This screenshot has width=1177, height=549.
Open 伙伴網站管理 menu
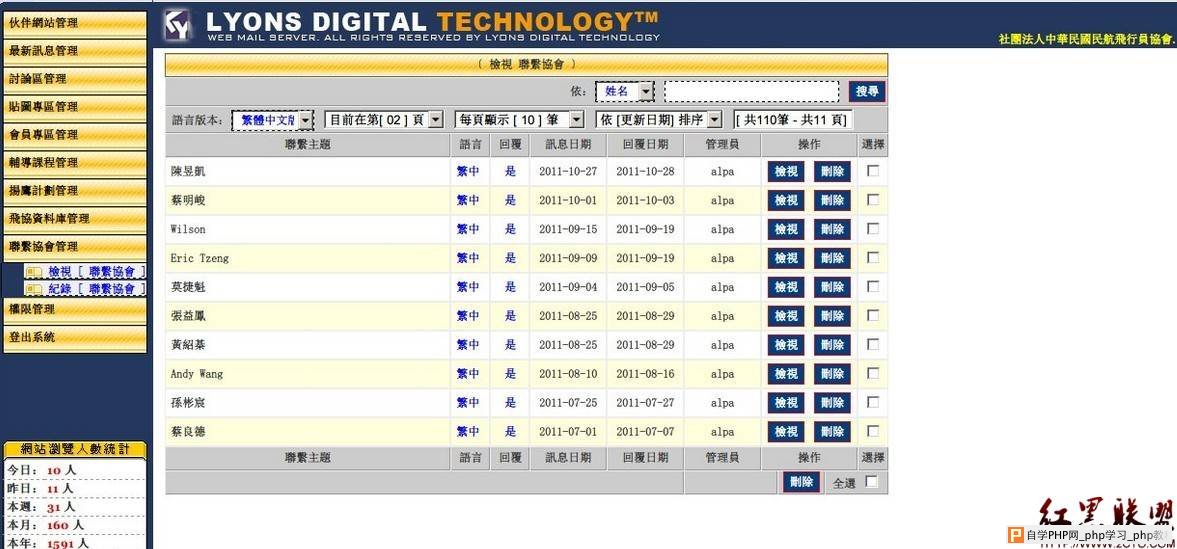click(x=74, y=23)
